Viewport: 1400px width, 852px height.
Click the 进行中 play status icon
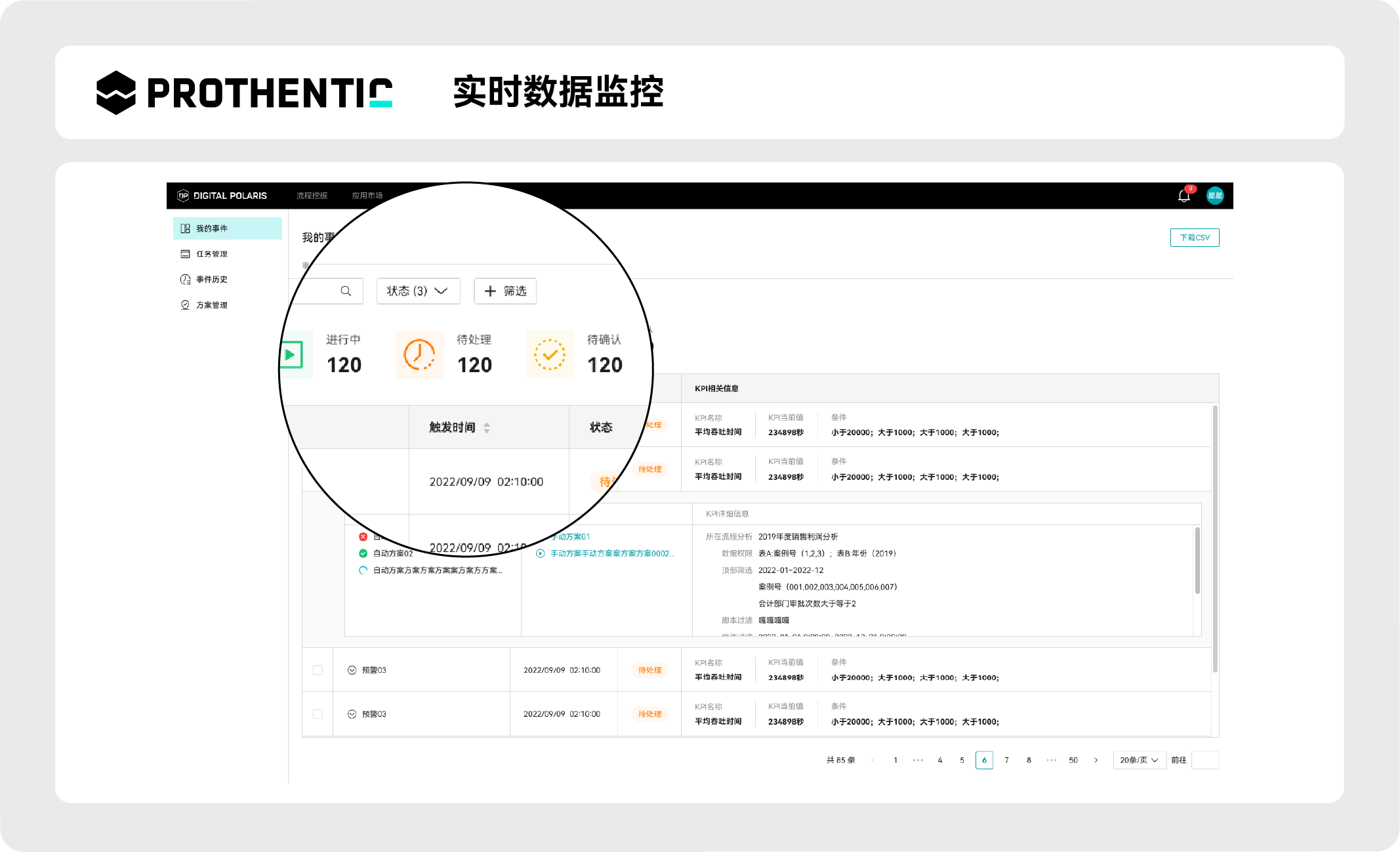tap(291, 355)
